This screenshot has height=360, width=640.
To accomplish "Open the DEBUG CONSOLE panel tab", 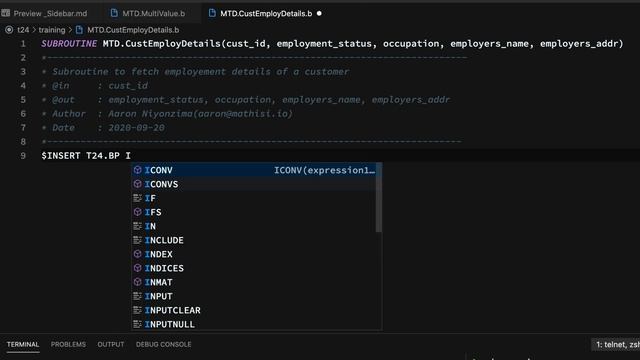I will point(163,344).
